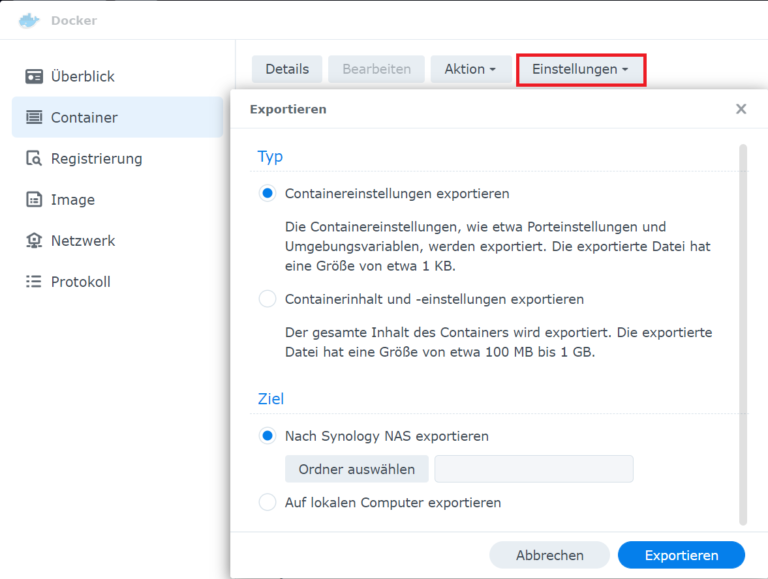Switch to Image section

click(x=118, y=199)
